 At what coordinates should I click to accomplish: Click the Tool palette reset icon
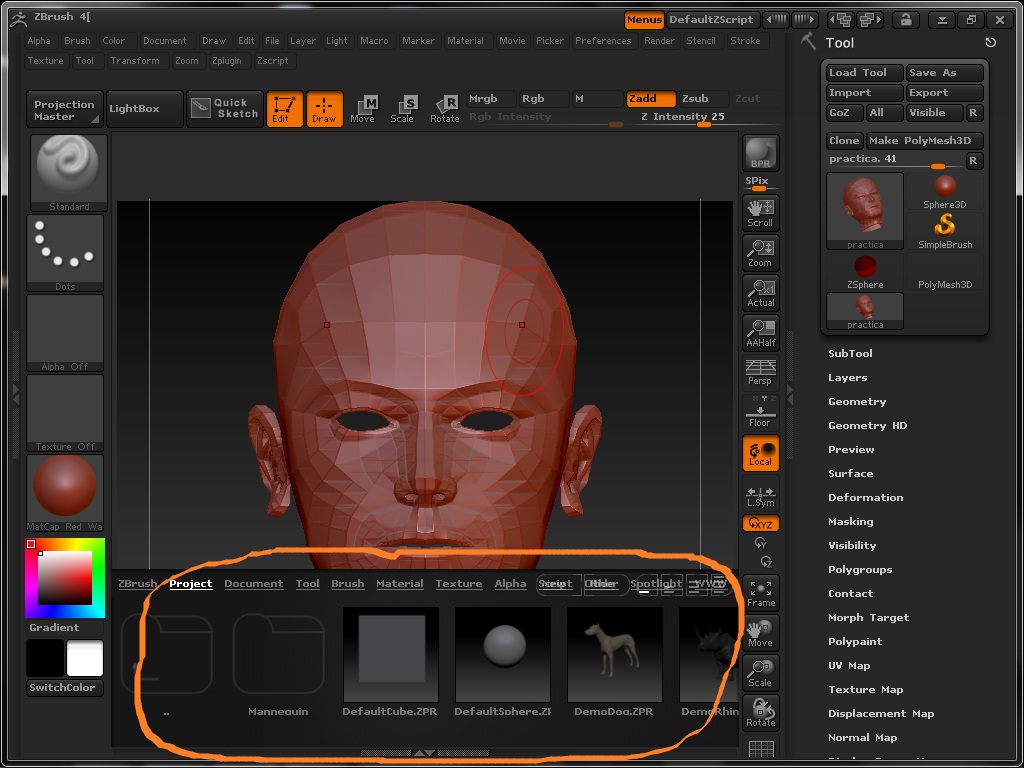point(990,42)
